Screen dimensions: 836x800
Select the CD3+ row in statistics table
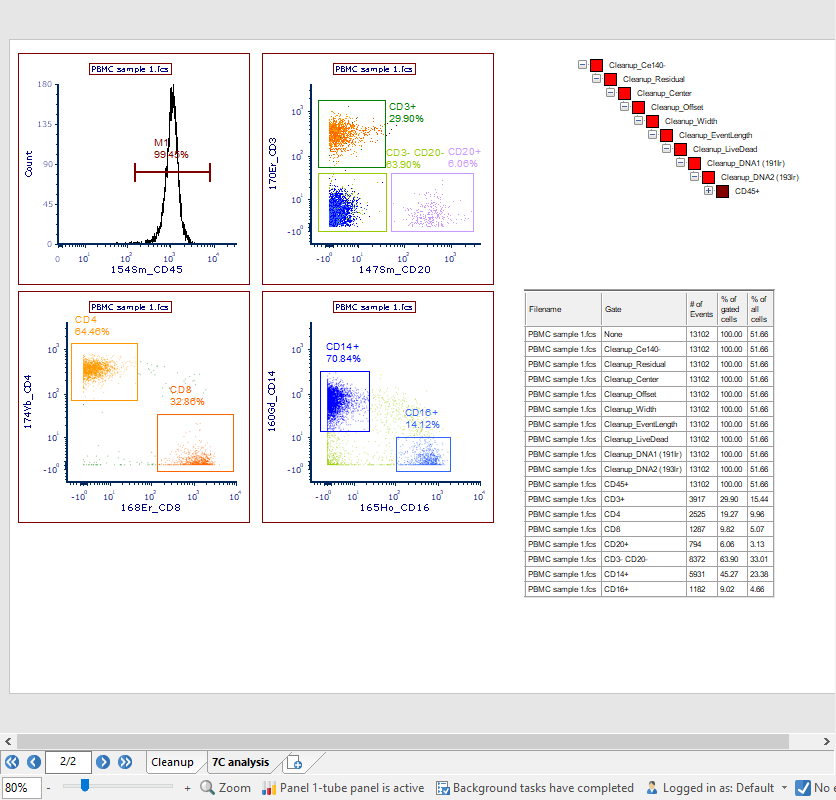[x=649, y=499]
